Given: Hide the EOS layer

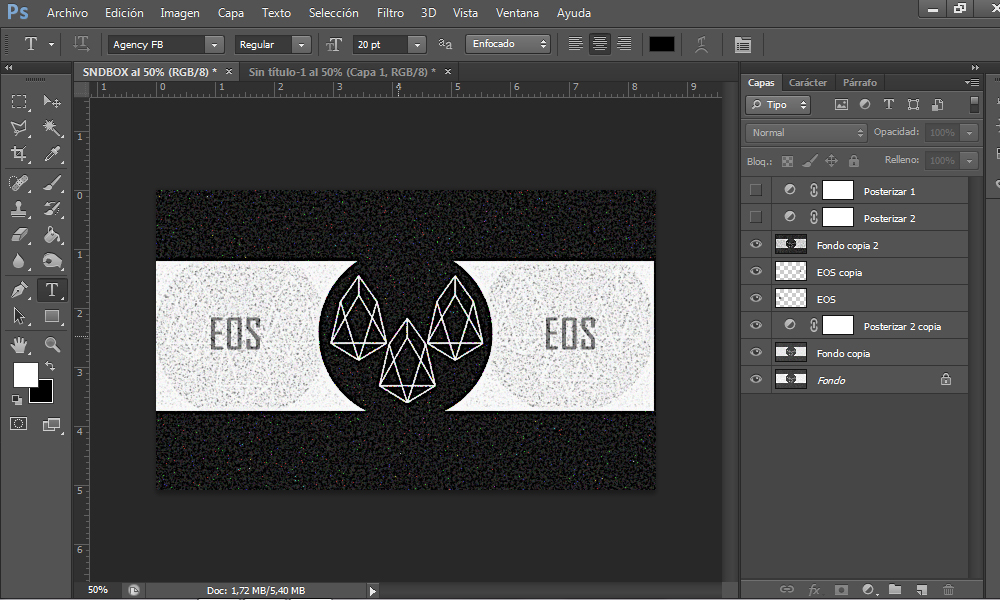Looking at the screenshot, I should click(756, 298).
